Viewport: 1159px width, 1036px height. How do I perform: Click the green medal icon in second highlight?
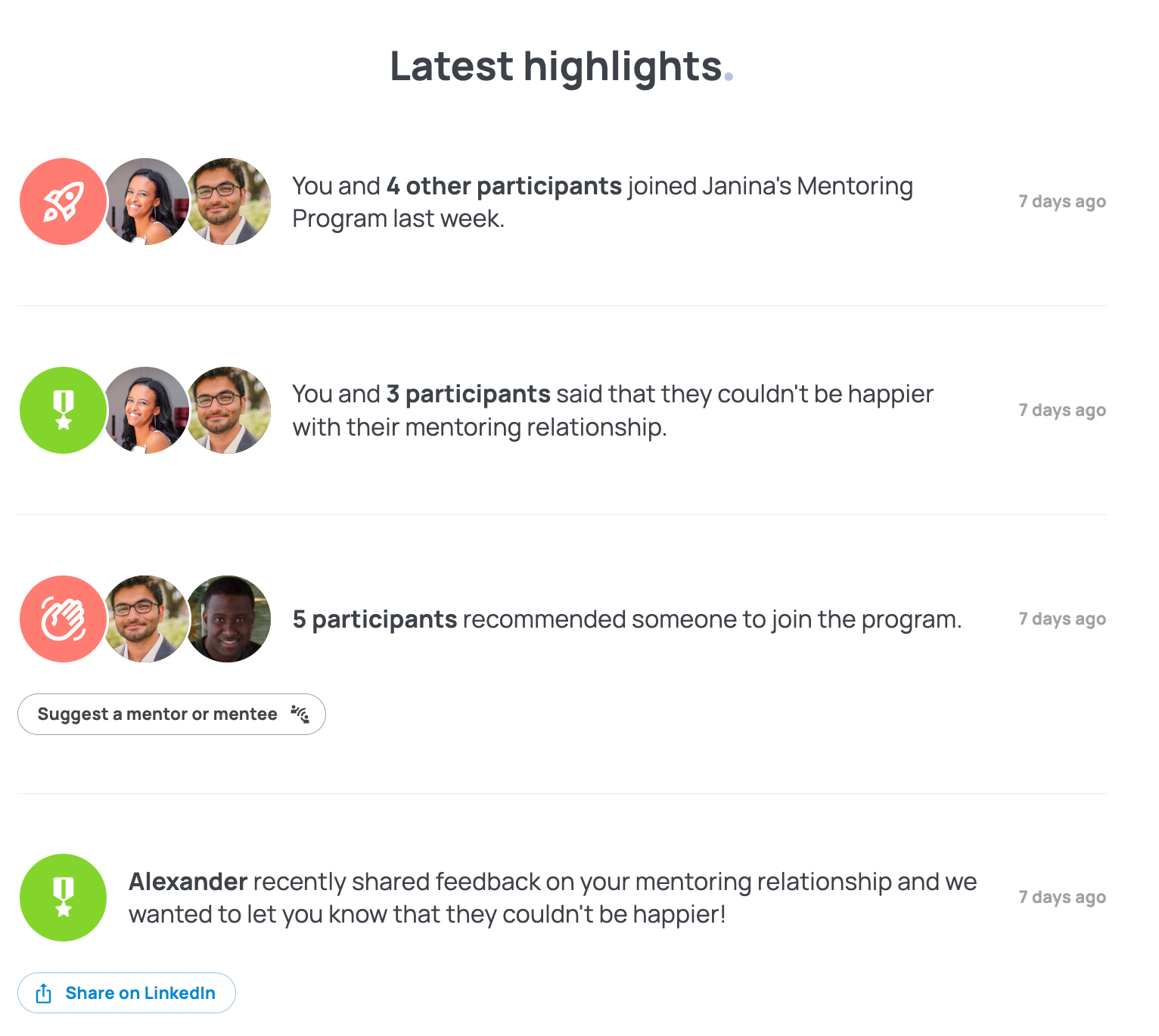(64, 410)
